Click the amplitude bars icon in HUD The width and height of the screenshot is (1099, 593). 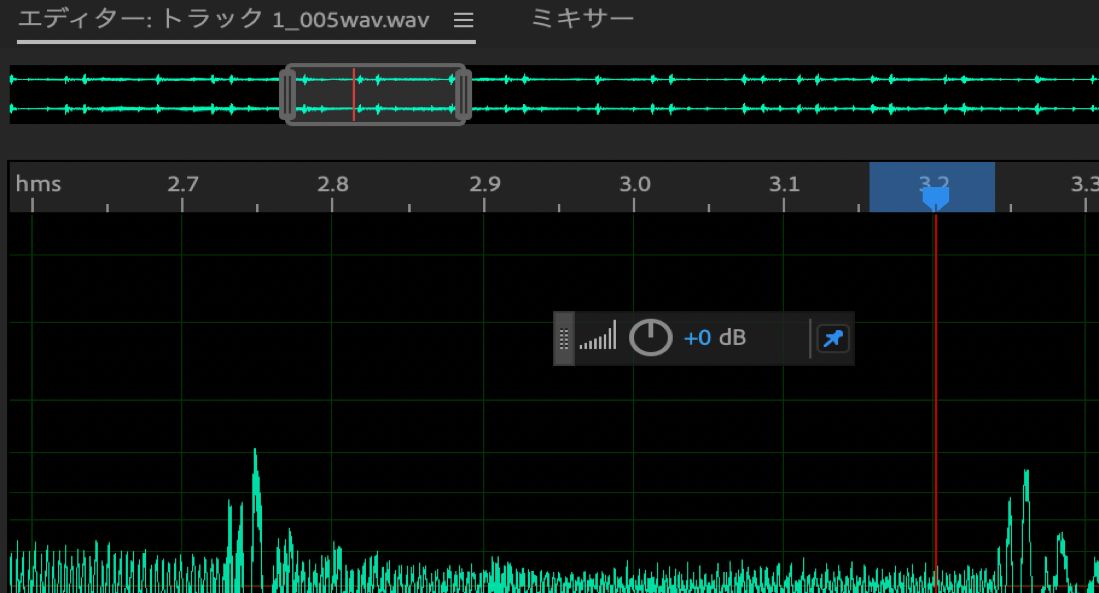pyautogui.click(x=598, y=336)
